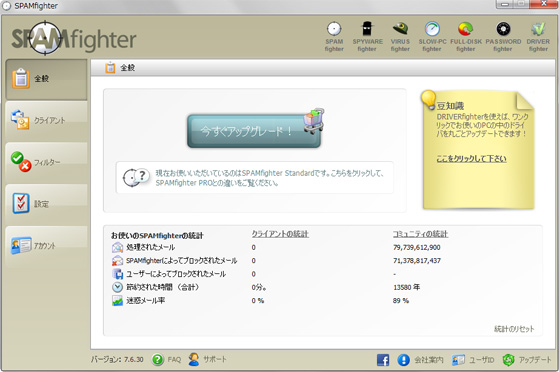The image size is (559, 372).
Task: Select the クライアント sidebar tab
Action: pos(46,121)
